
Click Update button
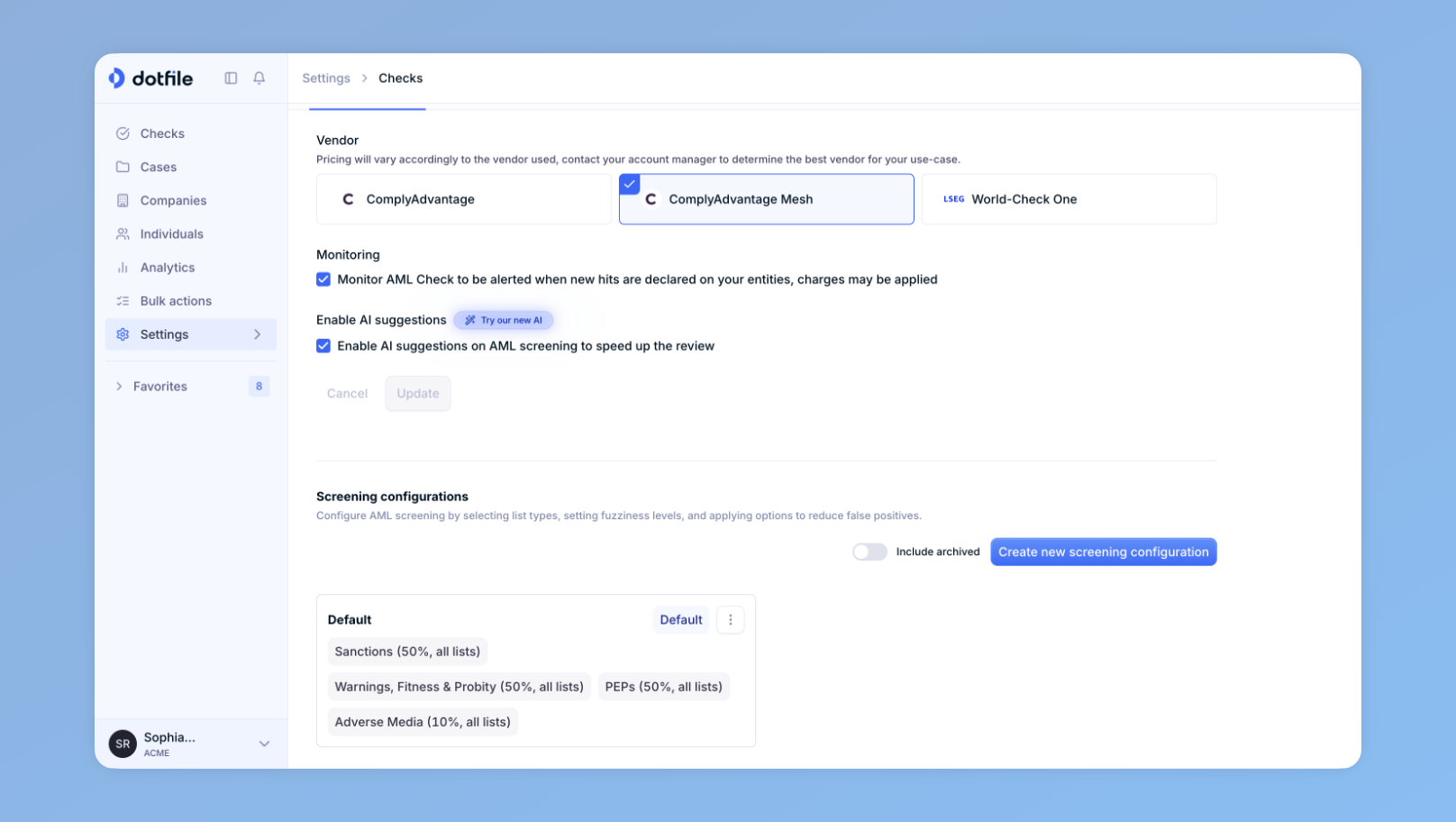pyautogui.click(x=418, y=394)
